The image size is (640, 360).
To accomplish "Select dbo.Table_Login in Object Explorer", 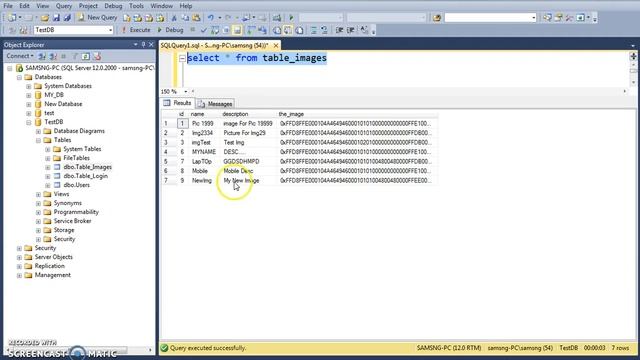I will [86, 176].
